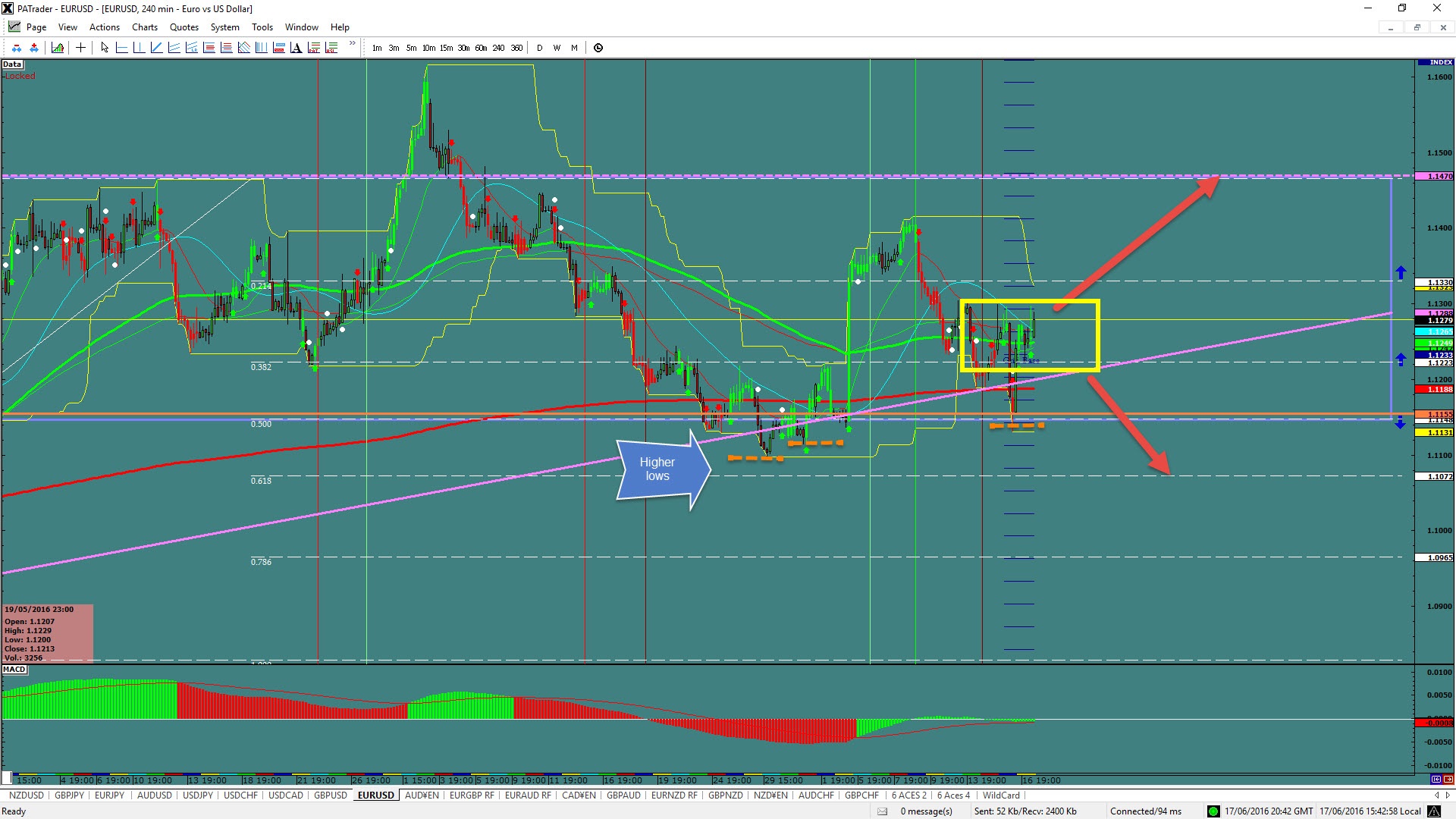Switch to the USDJPY tab
The image size is (1456, 819).
[x=198, y=795]
